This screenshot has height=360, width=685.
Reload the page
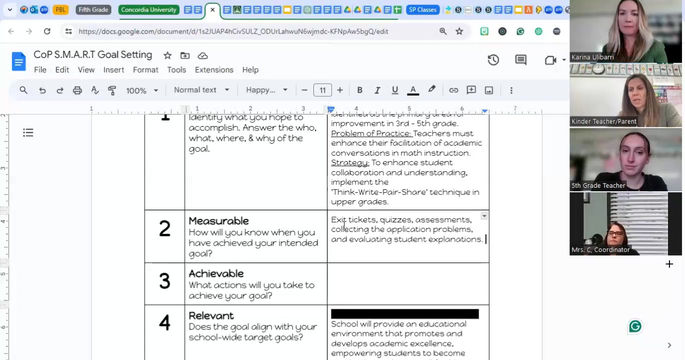click(47, 31)
